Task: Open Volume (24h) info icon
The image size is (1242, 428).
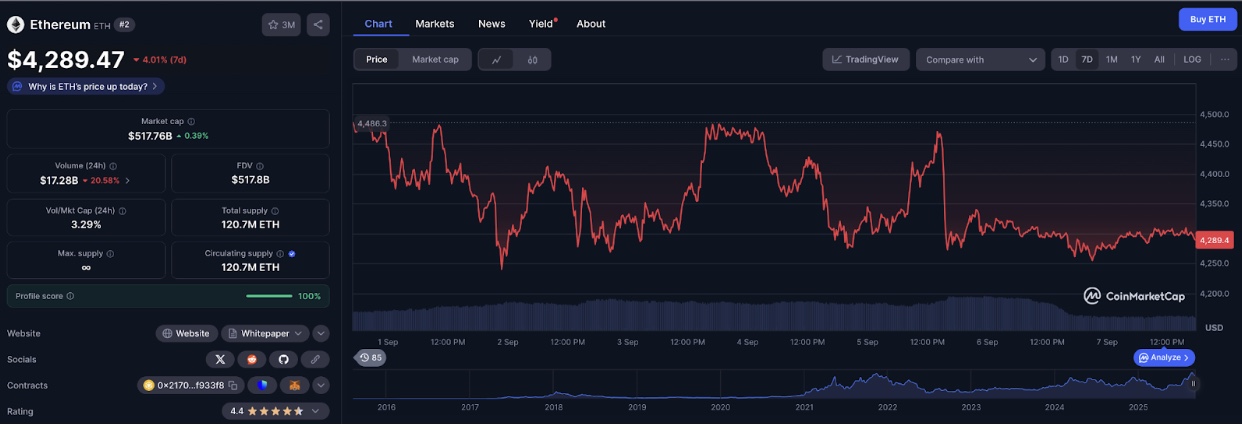Action: tap(113, 166)
